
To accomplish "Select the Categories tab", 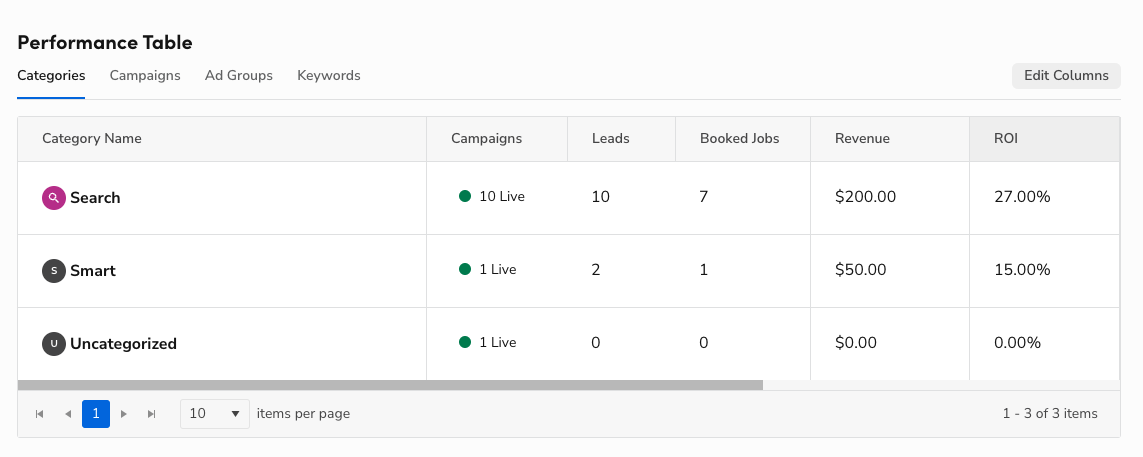I will [51, 76].
